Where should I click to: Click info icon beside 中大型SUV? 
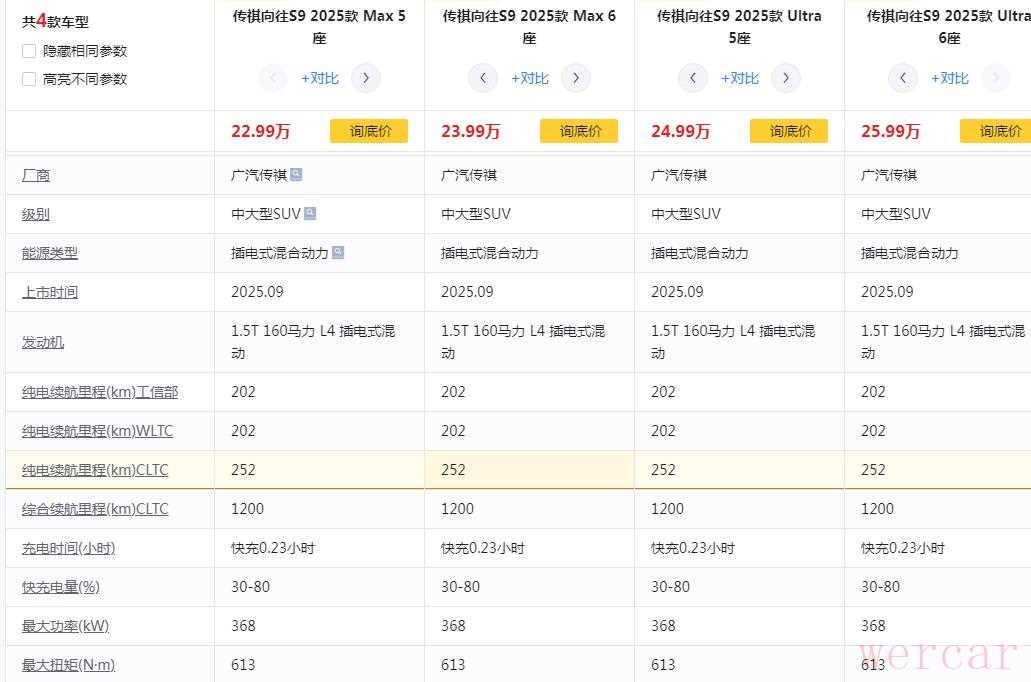point(310,213)
